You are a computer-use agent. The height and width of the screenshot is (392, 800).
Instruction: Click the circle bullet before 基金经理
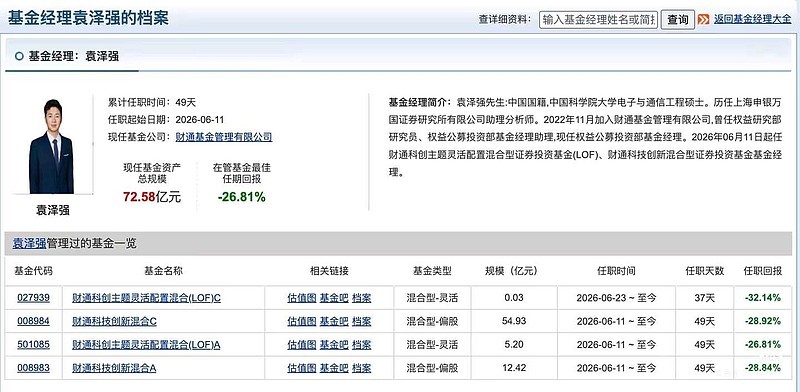[19, 56]
